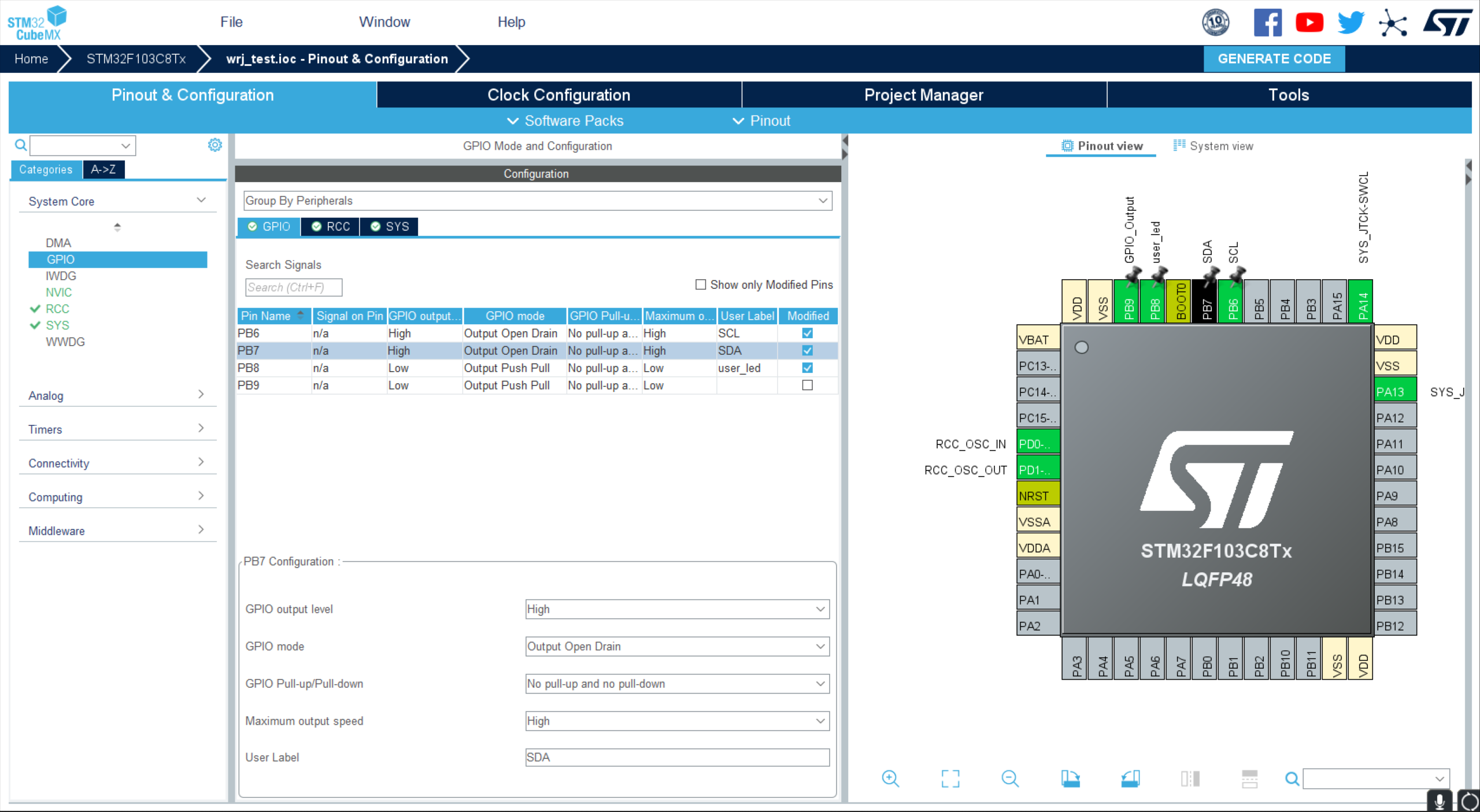The image size is (1480, 812).
Task: Click the GENERATE CODE button
Action: (x=1274, y=59)
